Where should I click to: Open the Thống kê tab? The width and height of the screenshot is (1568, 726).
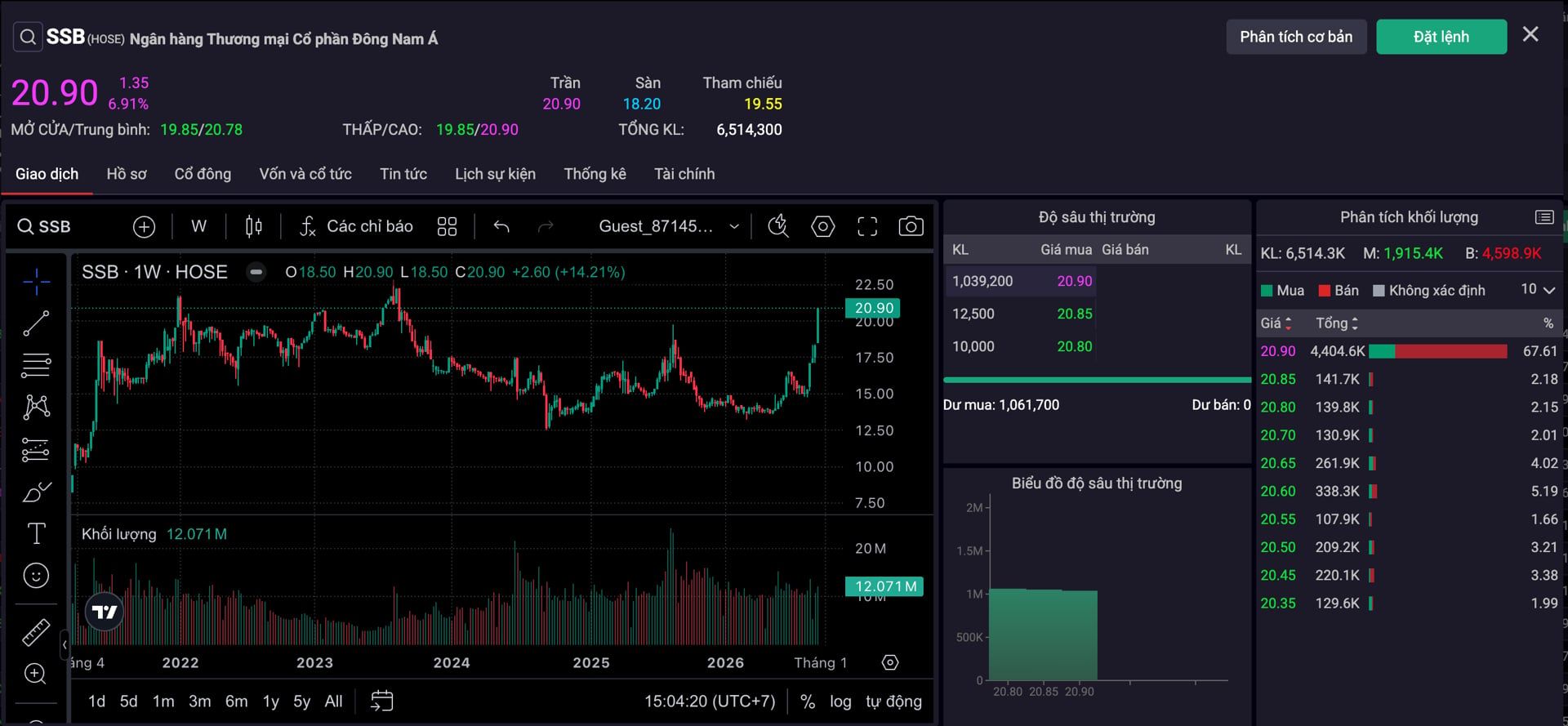coord(595,174)
